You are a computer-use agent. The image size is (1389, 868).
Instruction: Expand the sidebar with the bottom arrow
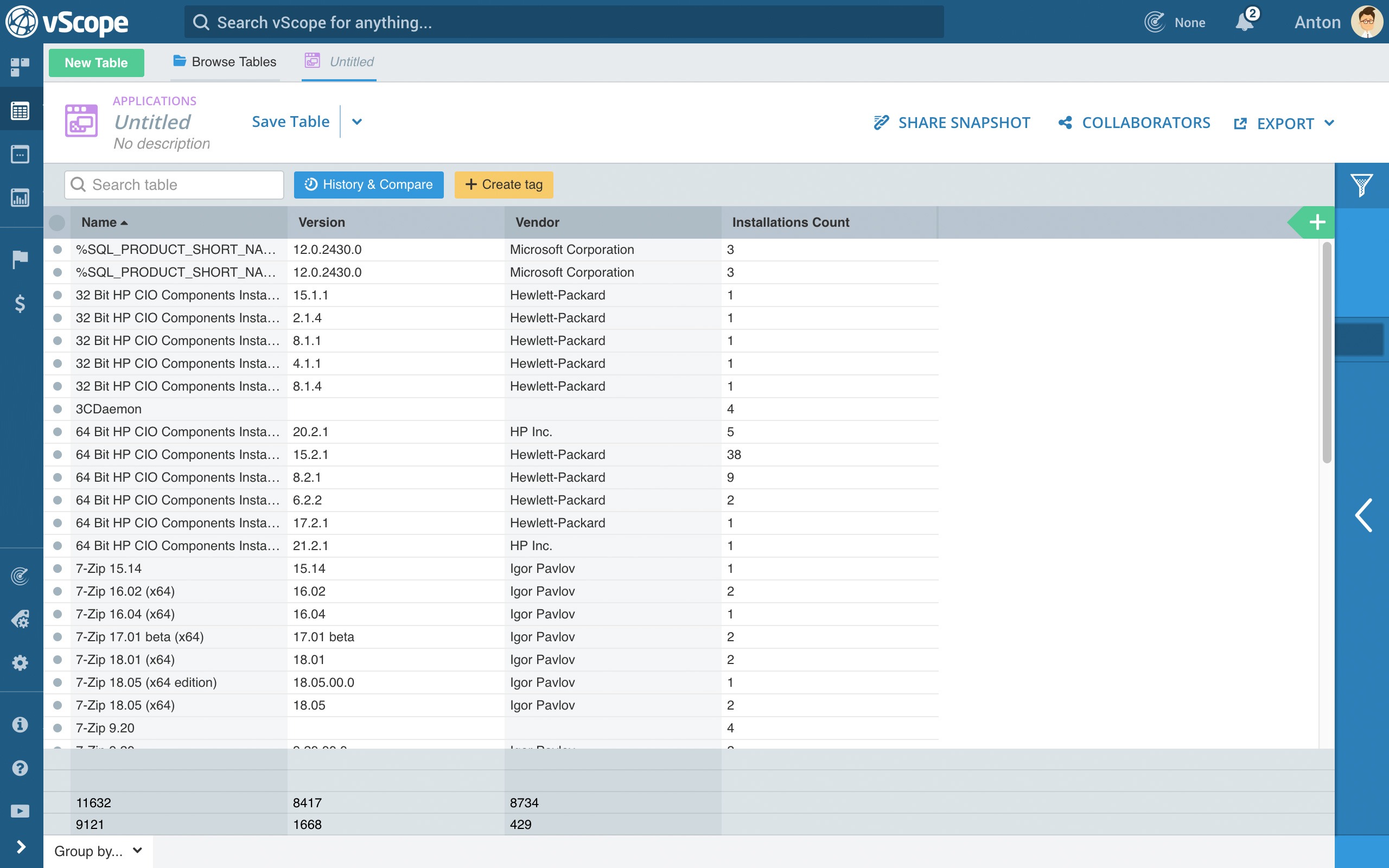pos(21,847)
